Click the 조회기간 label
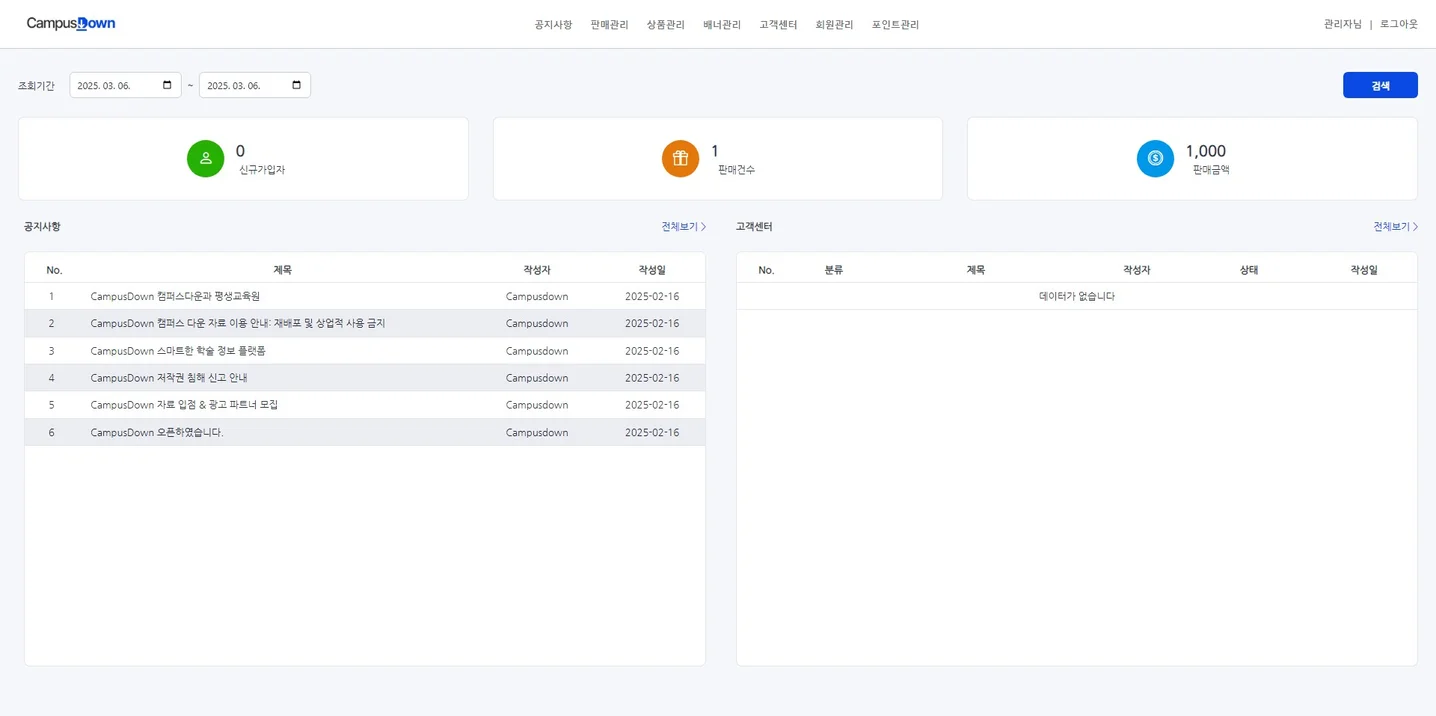Image resolution: width=1436 pixels, height=716 pixels. click(36, 86)
